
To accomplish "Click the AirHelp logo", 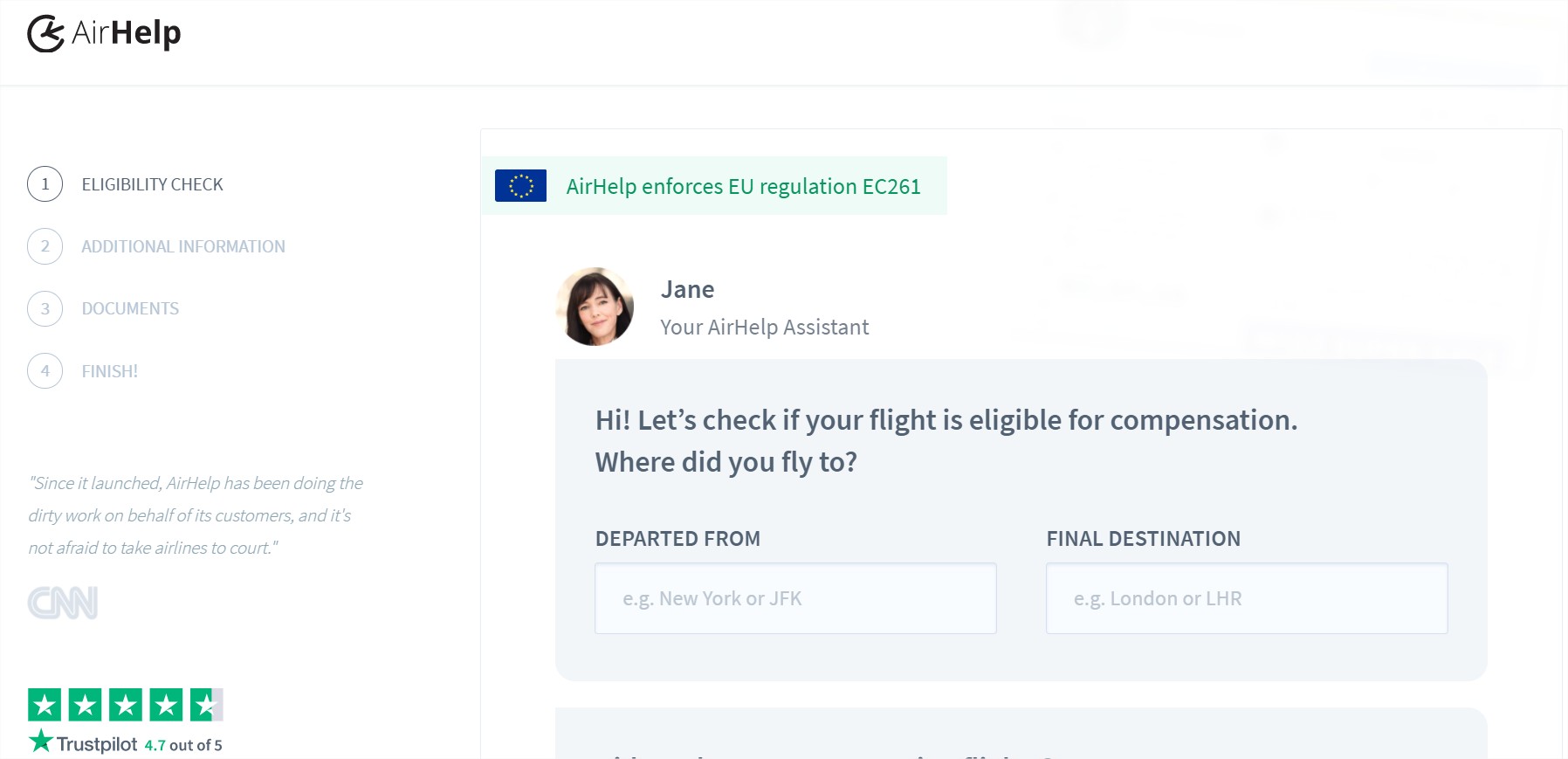I will tap(104, 33).
